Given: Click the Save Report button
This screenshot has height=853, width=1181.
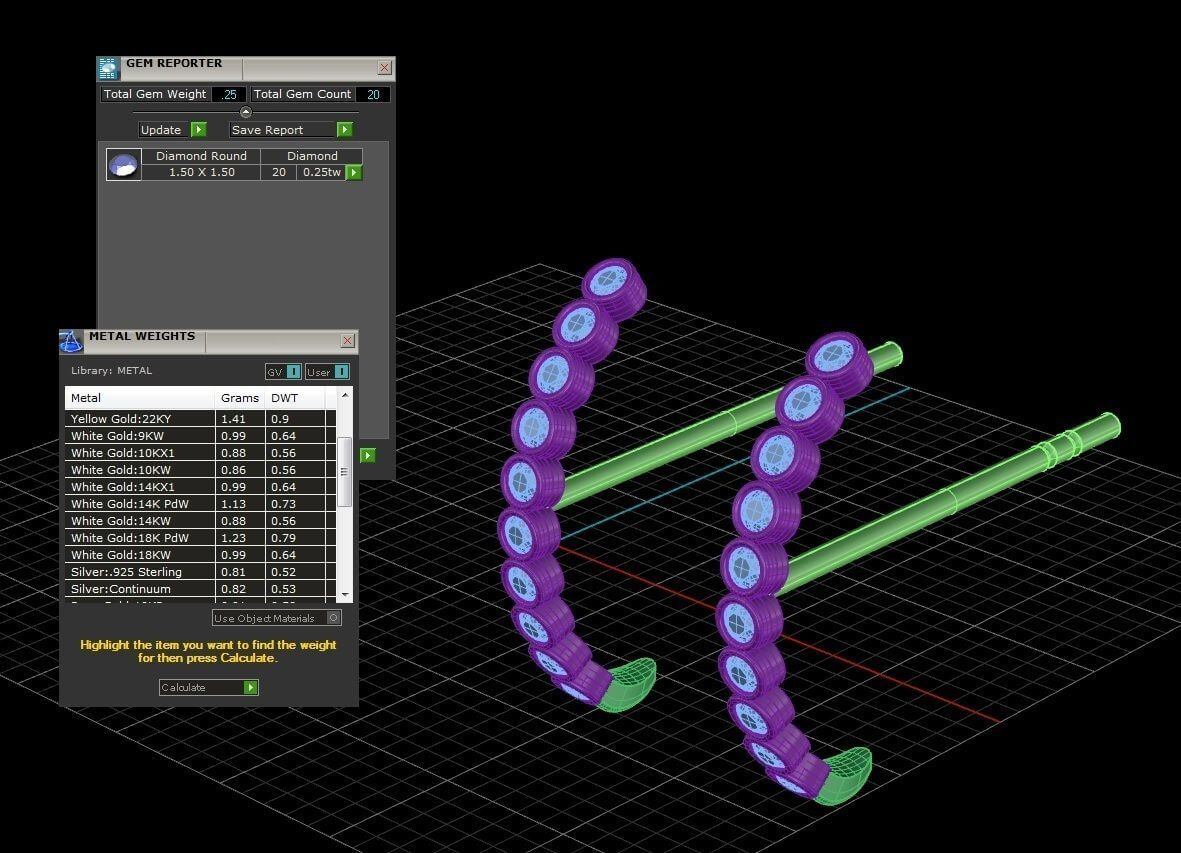Looking at the screenshot, I should point(290,130).
